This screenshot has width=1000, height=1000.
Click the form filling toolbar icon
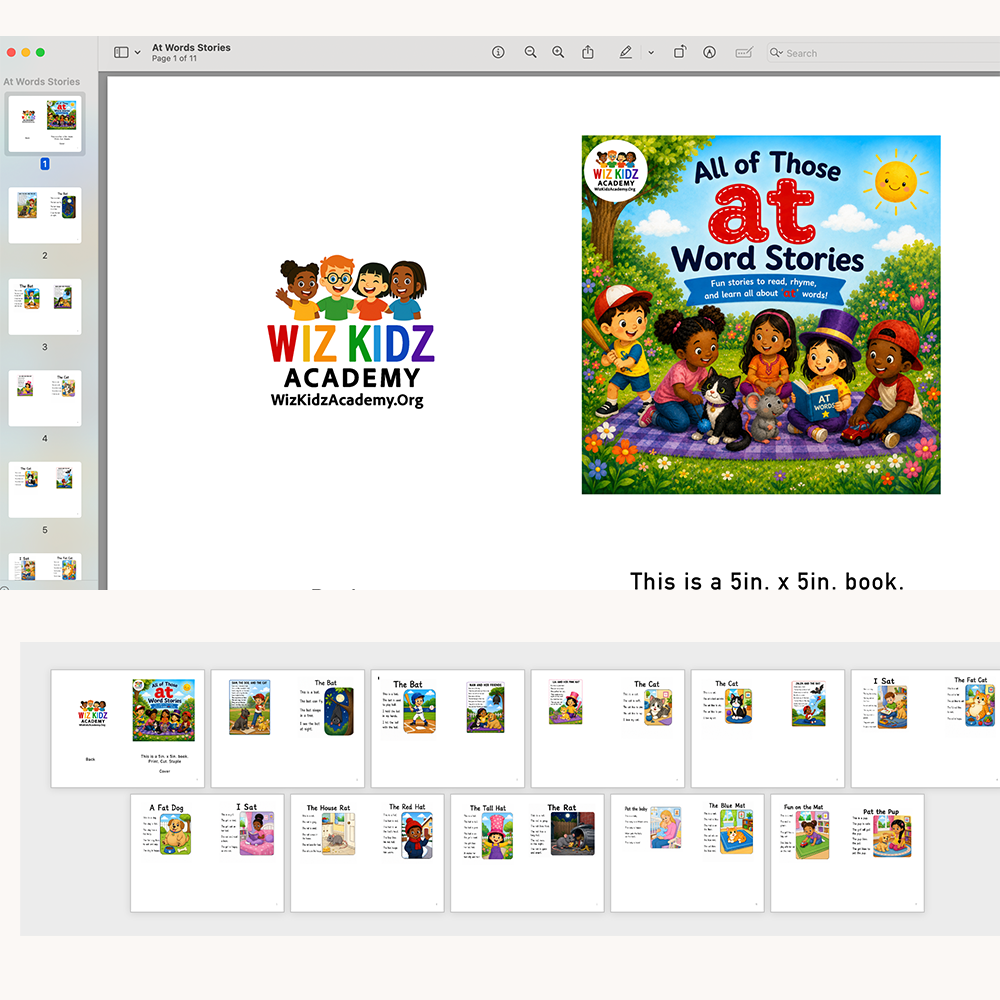[744, 52]
